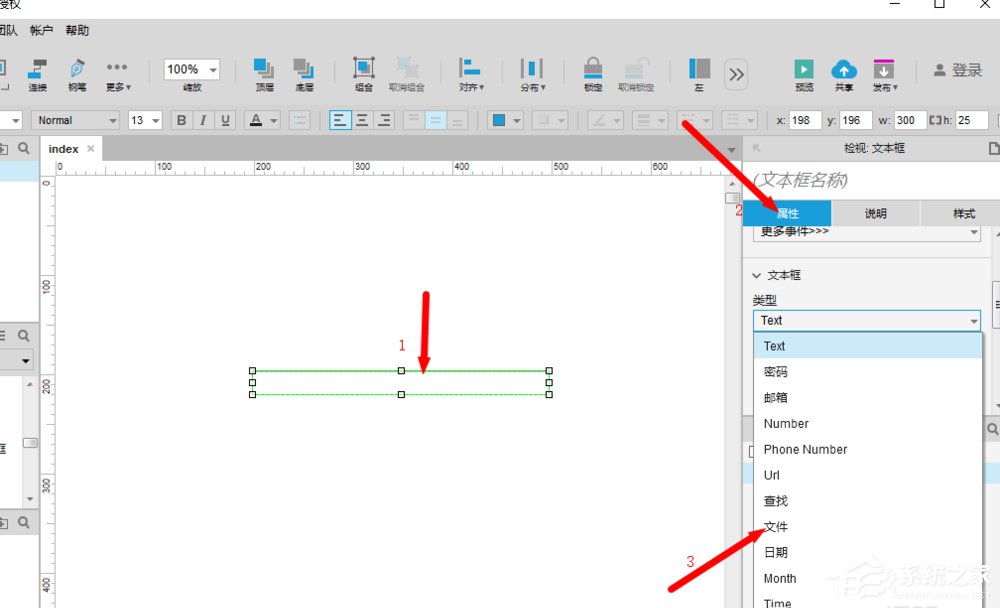1000x608 pixels.
Task: Bring widget to front with 顶层
Action: [264, 75]
